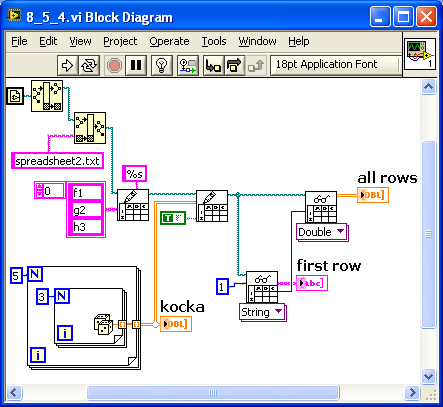
Task: Select the Read From Spreadsheet node above String
Action: [x=262, y=287]
